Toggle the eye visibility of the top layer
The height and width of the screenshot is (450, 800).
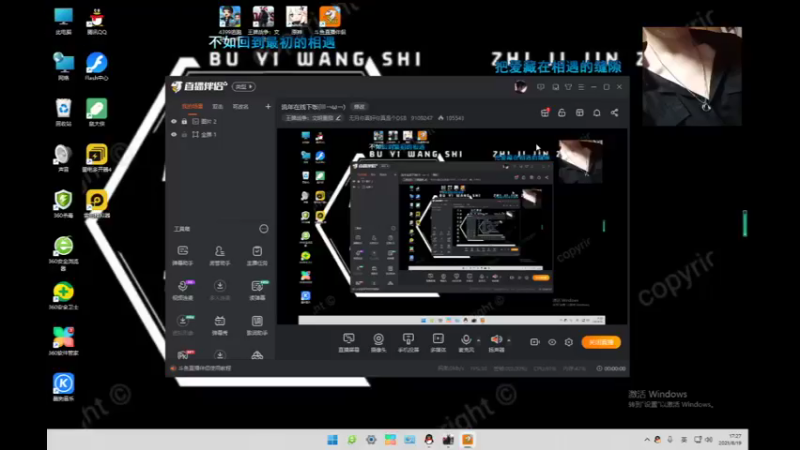(174, 121)
